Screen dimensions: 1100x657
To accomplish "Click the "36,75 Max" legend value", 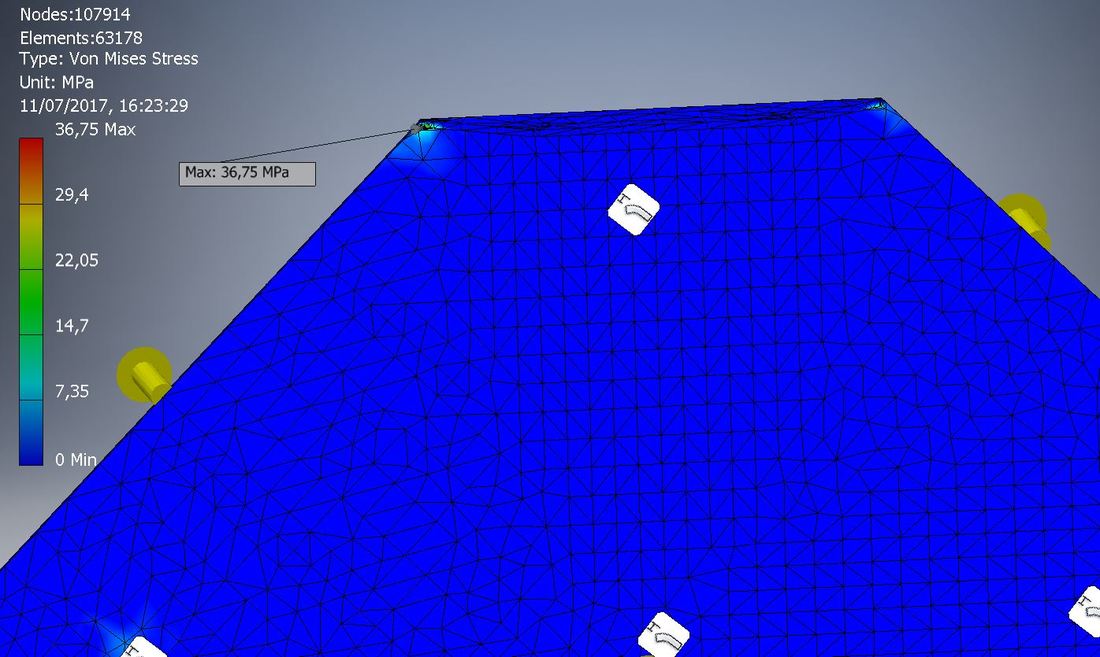I will [95, 130].
